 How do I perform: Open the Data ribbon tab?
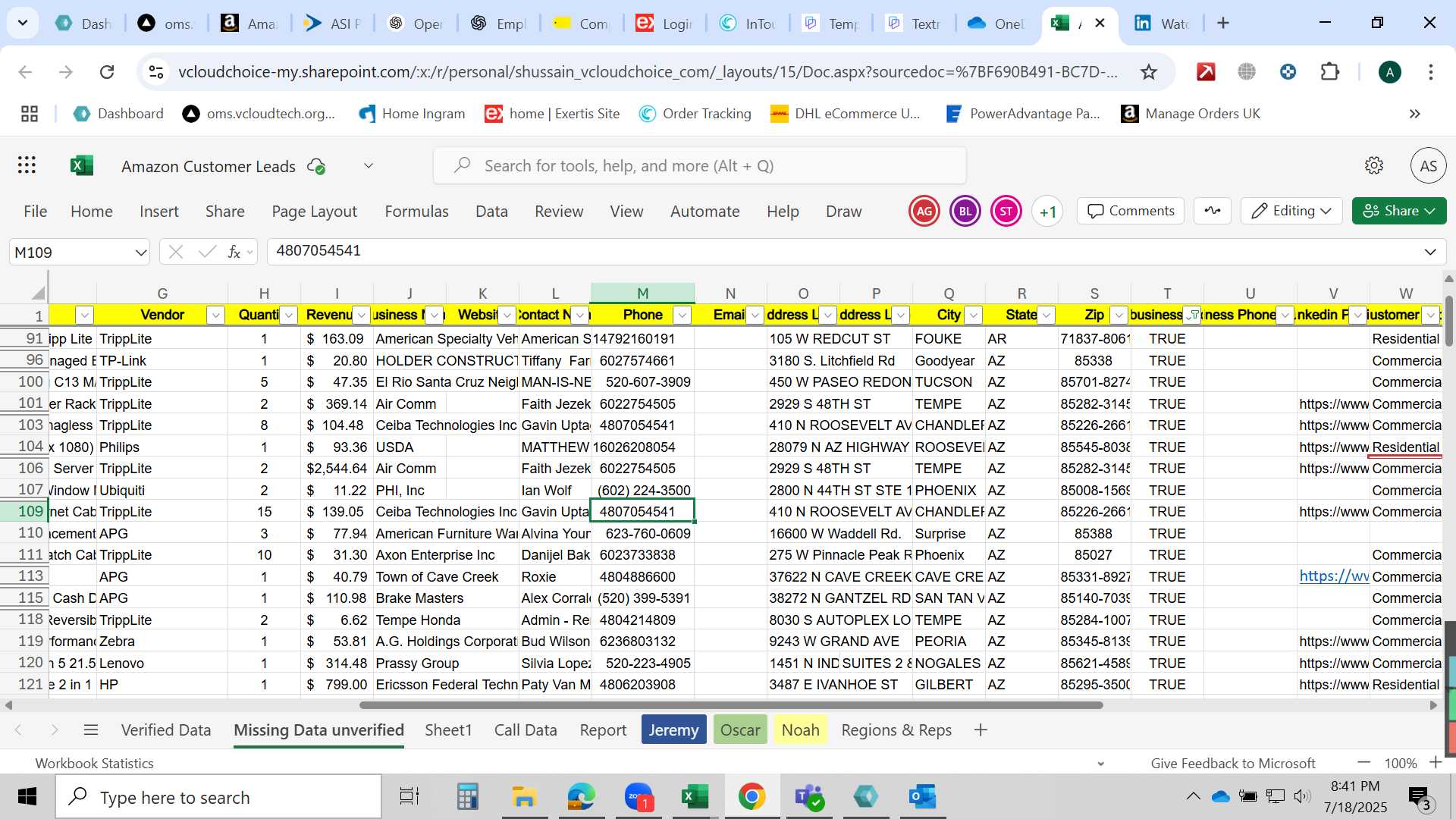(491, 211)
